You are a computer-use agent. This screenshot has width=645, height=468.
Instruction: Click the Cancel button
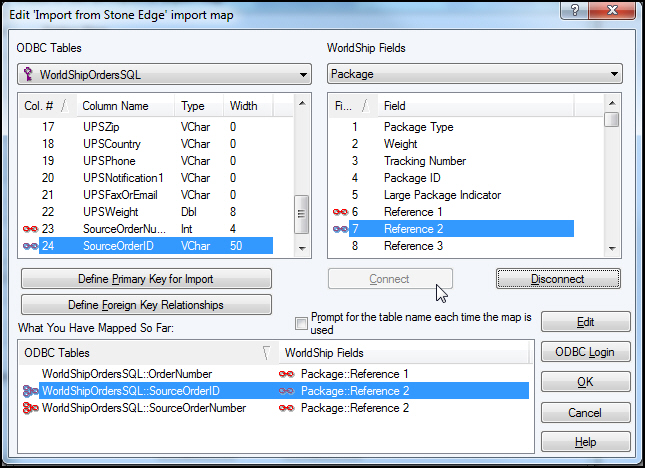click(586, 412)
